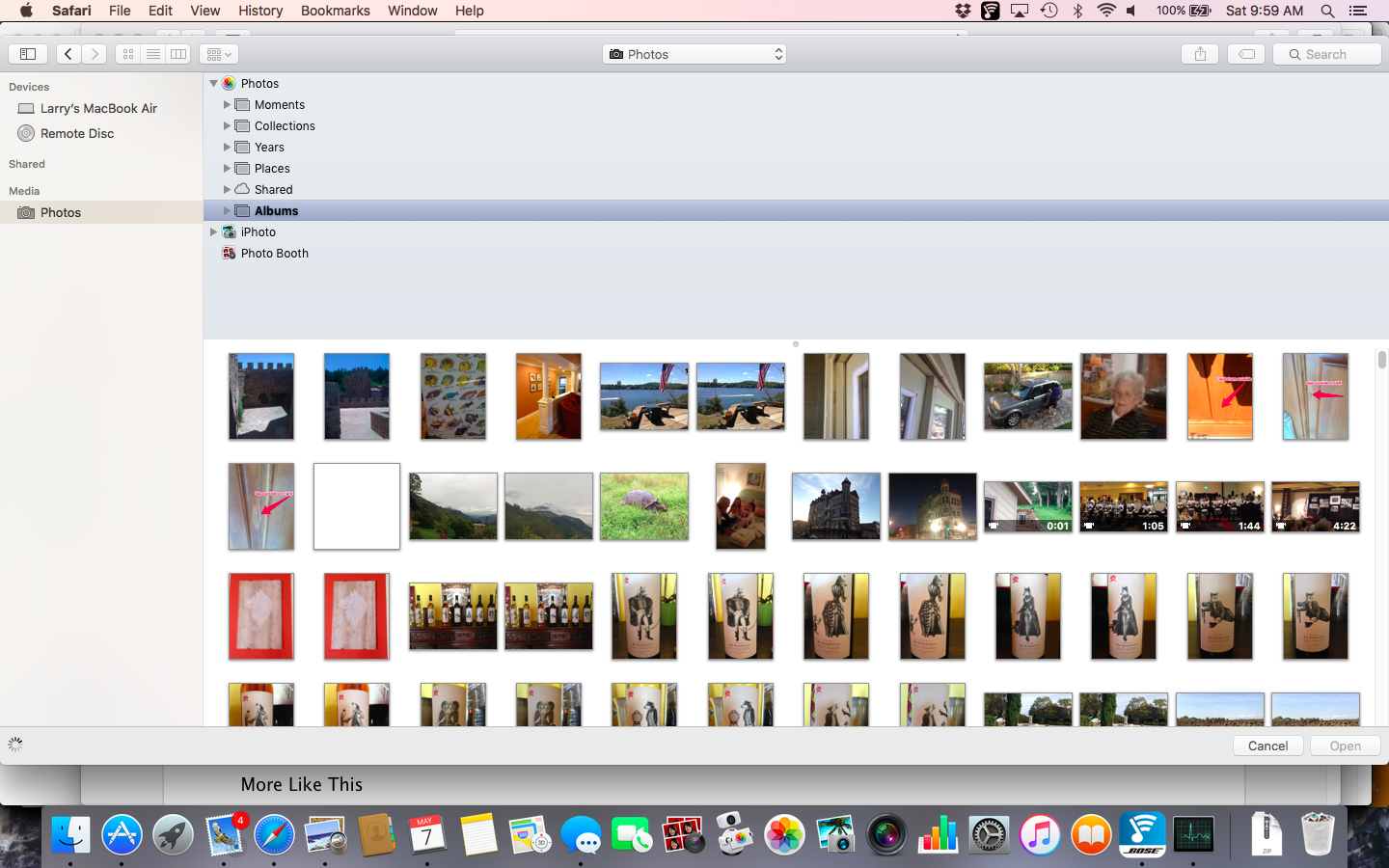Open the Photos location pop-up menu
The height and width of the screenshot is (868, 1389).
[694, 54]
